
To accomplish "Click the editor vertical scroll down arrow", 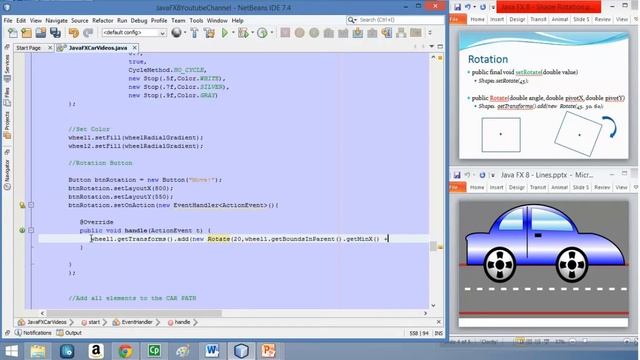I will coord(433,305).
